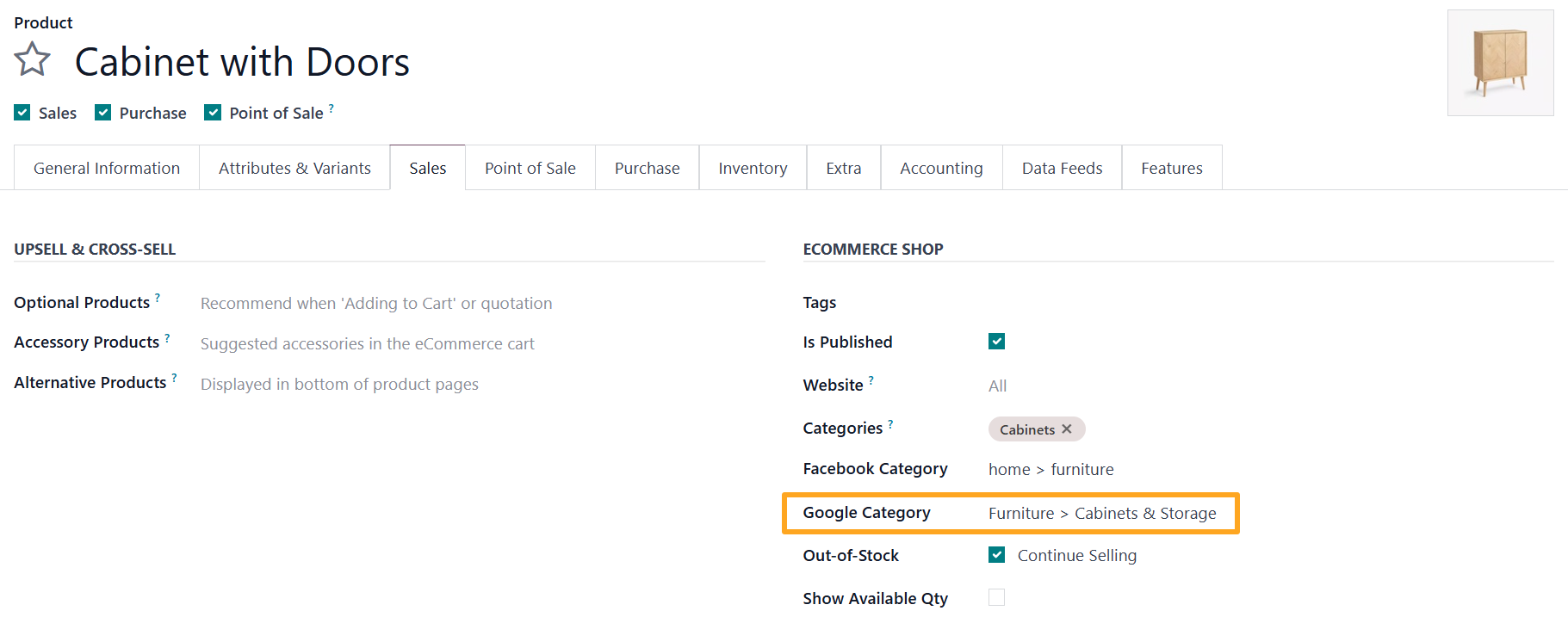This screenshot has height=617, width=1568.
Task: Switch to the General Information tab
Action: (x=107, y=168)
